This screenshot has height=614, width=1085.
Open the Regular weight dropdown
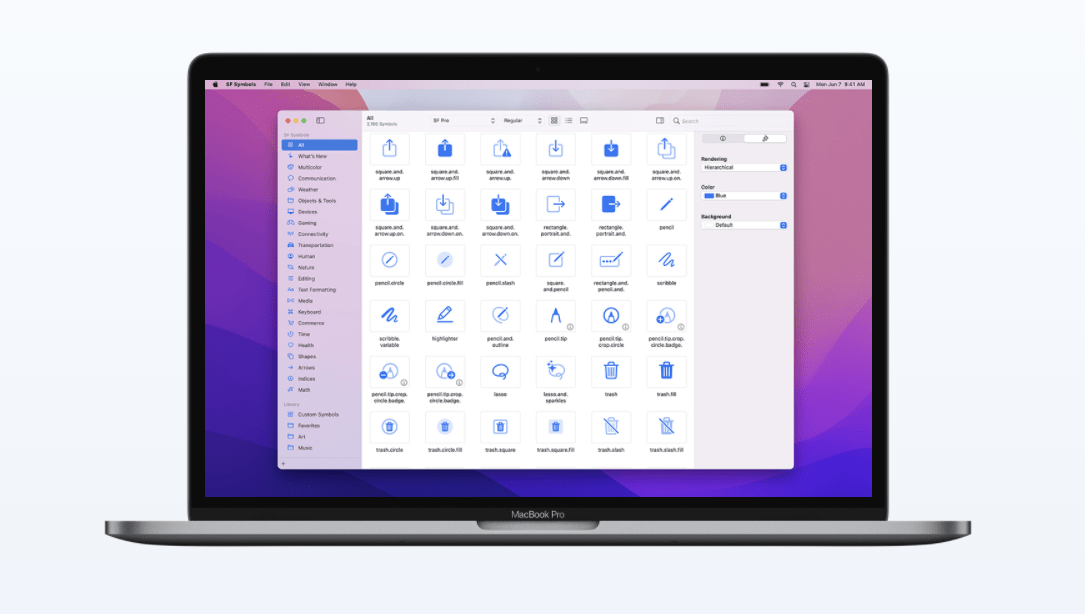[523, 120]
